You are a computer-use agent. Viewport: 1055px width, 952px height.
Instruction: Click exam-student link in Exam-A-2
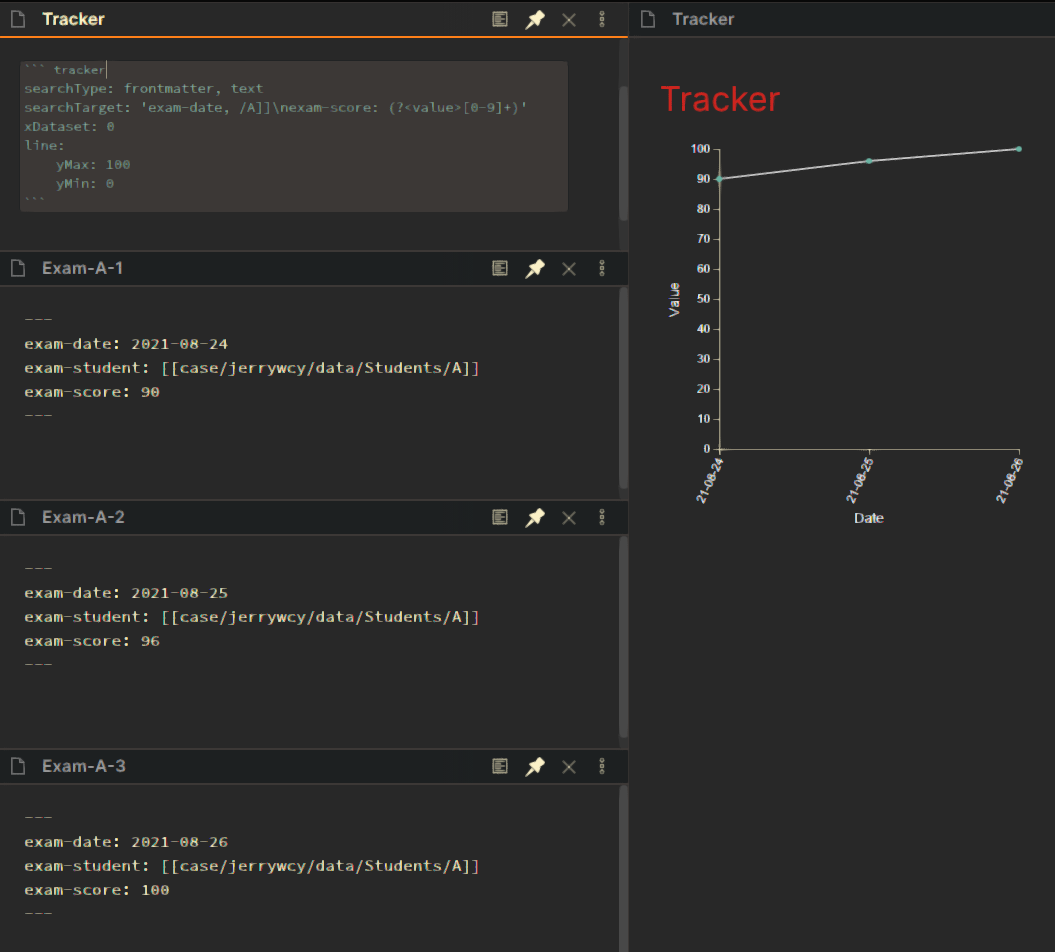tap(320, 617)
